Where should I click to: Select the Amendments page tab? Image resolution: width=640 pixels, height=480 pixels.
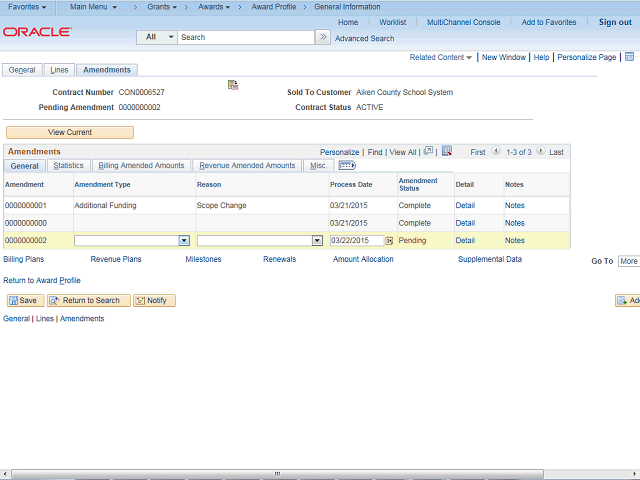[x=107, y=70]
